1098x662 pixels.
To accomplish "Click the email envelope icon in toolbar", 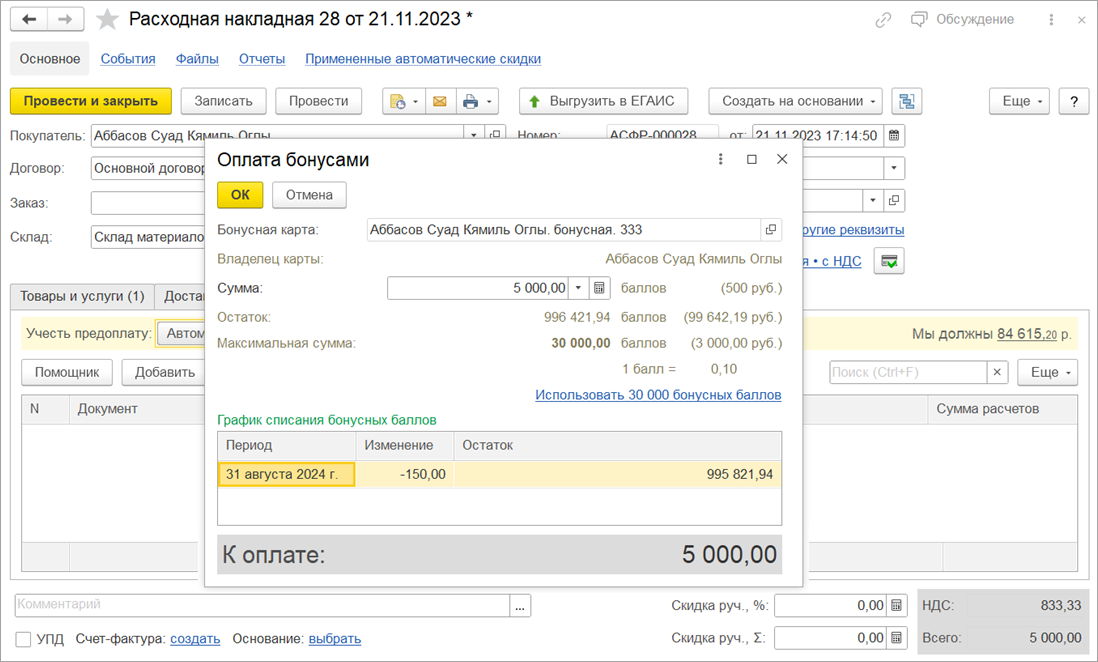I will pyautogui.click(x=438, y=101).
